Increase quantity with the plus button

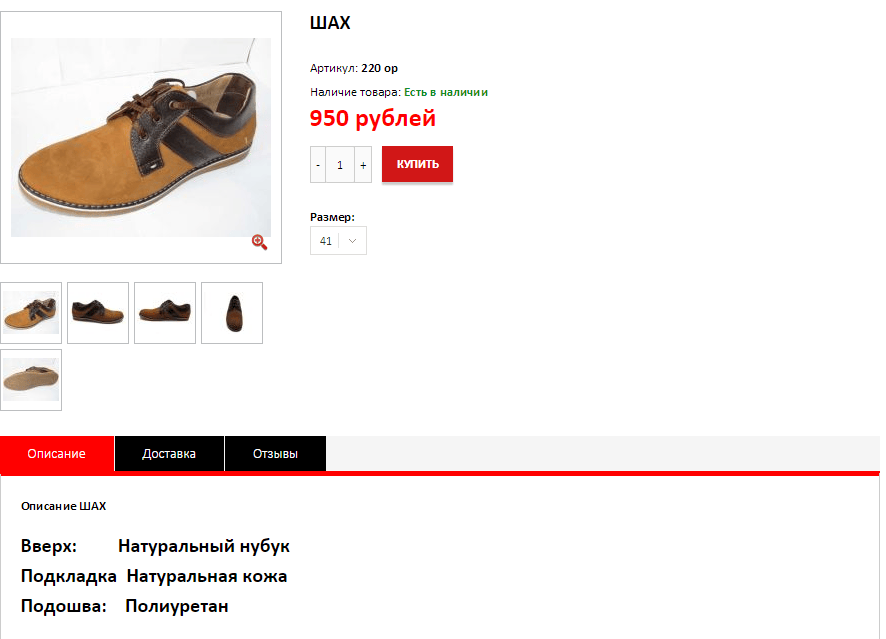tap(363, 165)
